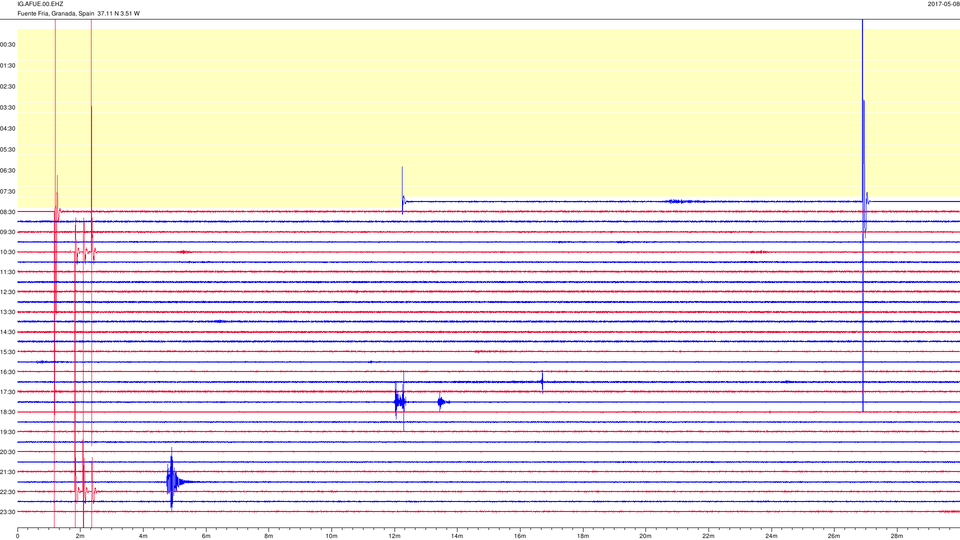Select the 03:30 time label
This screenshot has width=960, height=540.
click(x=8, y=108)
